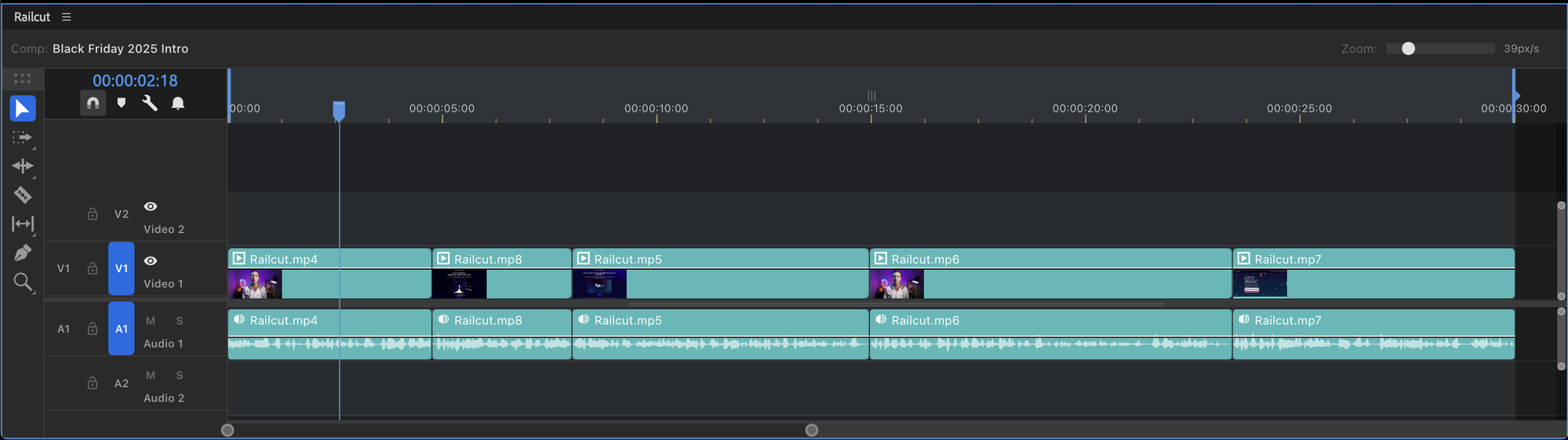This screenshot has height=440, width=1568.
Task: Select Railcut.mp7 video clip
Action: click(1373, 273)
